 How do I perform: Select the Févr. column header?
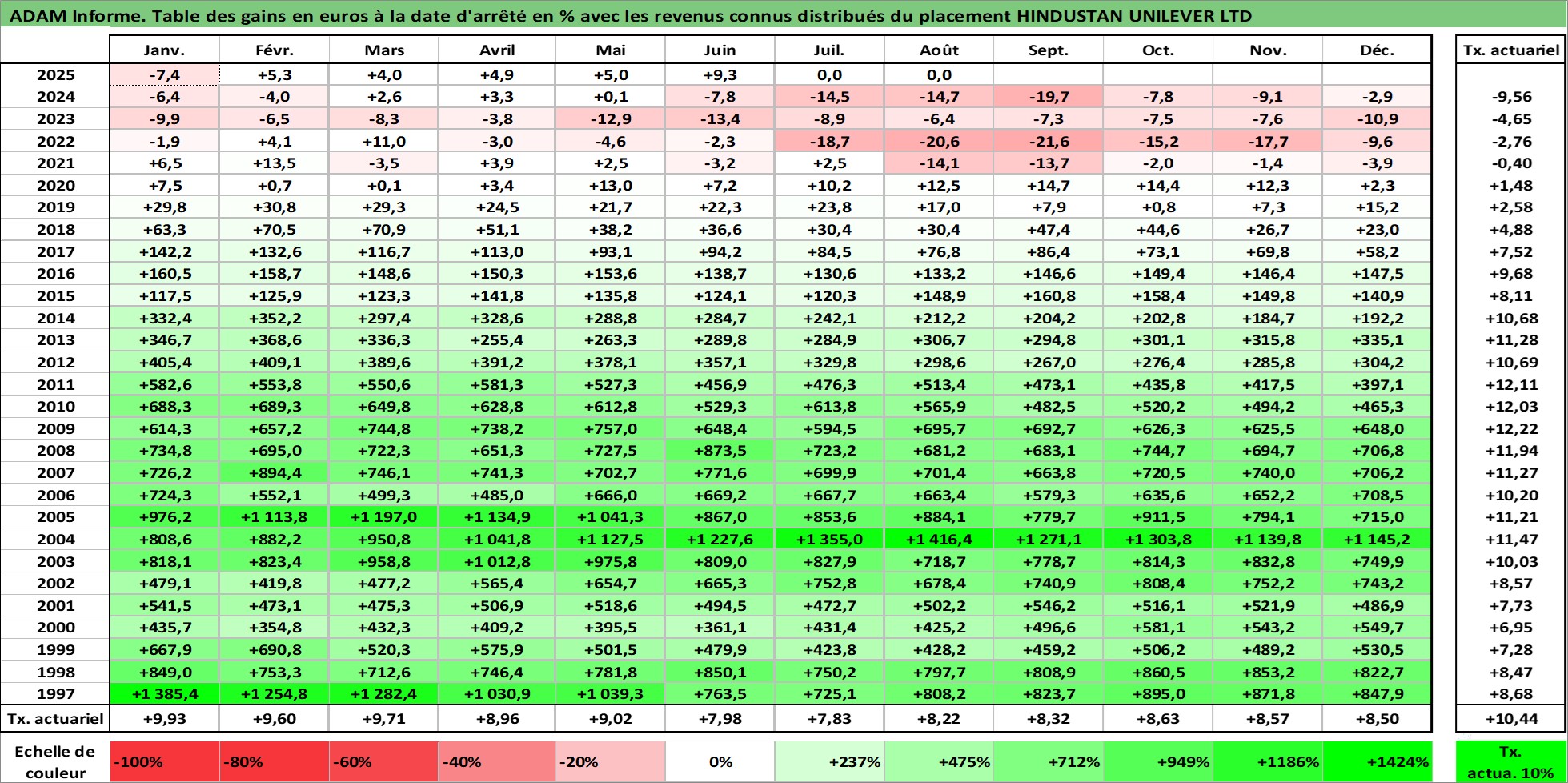coord(275,50)
